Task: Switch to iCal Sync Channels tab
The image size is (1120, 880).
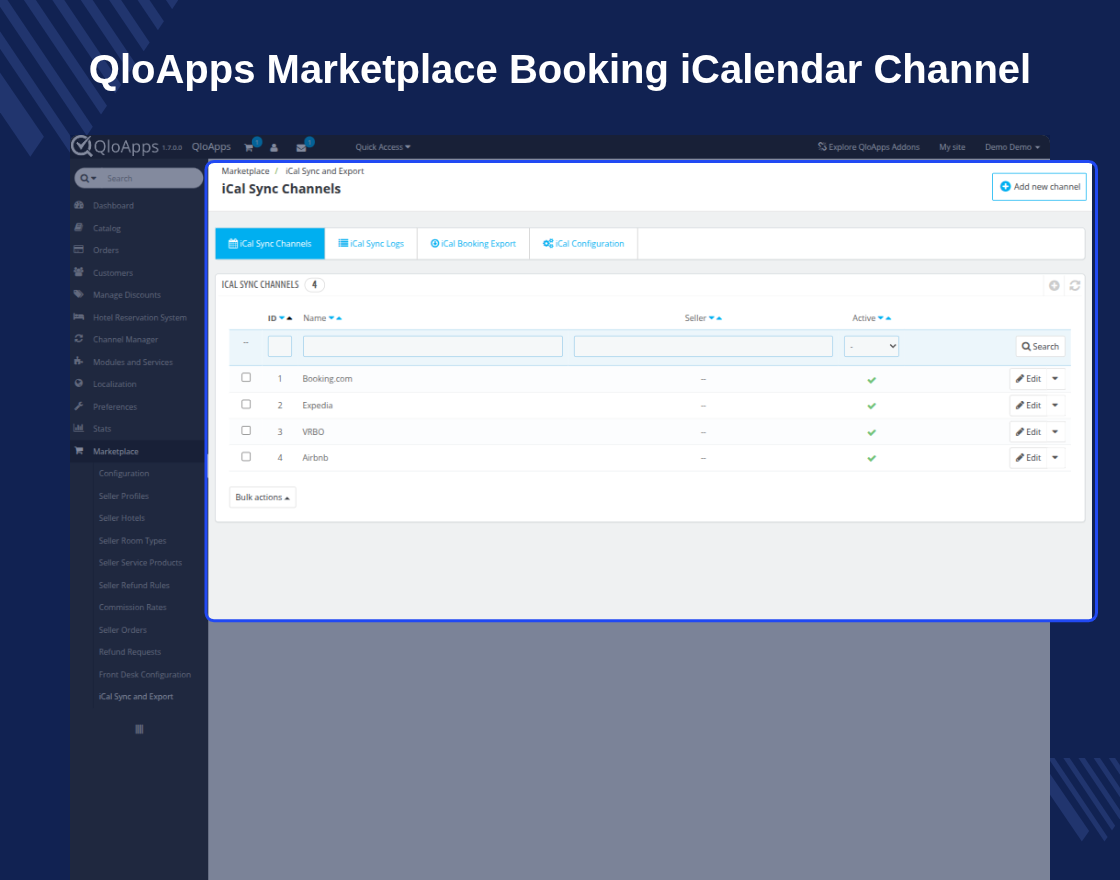Action: point(270,244)
